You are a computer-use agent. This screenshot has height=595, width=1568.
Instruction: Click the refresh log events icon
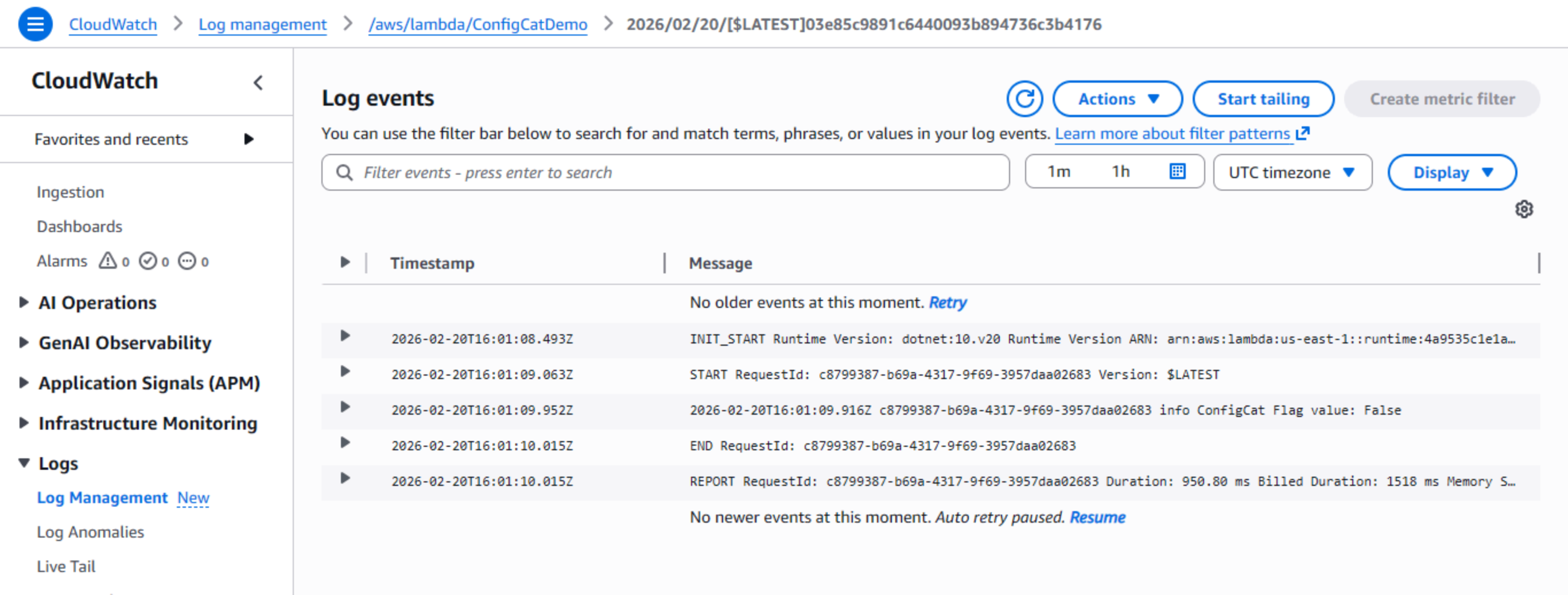click(x=1024, y=99)
